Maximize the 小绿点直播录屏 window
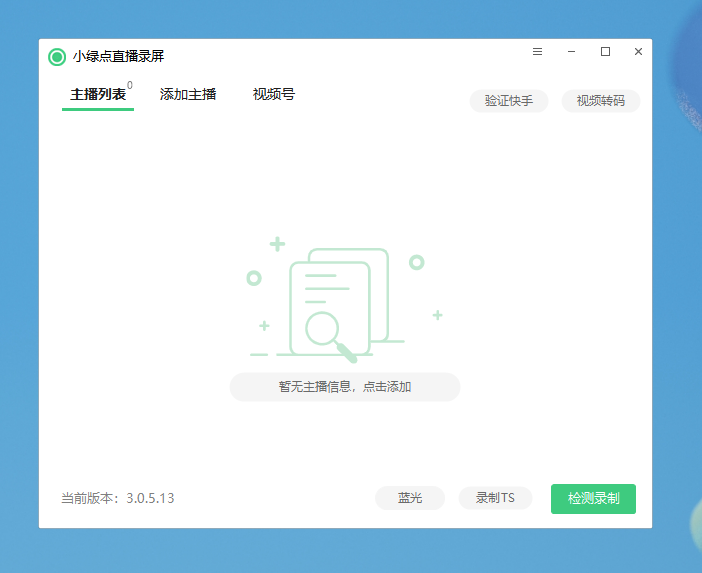This screenshot has height=573, width=702. pyautogui.click(x=605, y=52)
